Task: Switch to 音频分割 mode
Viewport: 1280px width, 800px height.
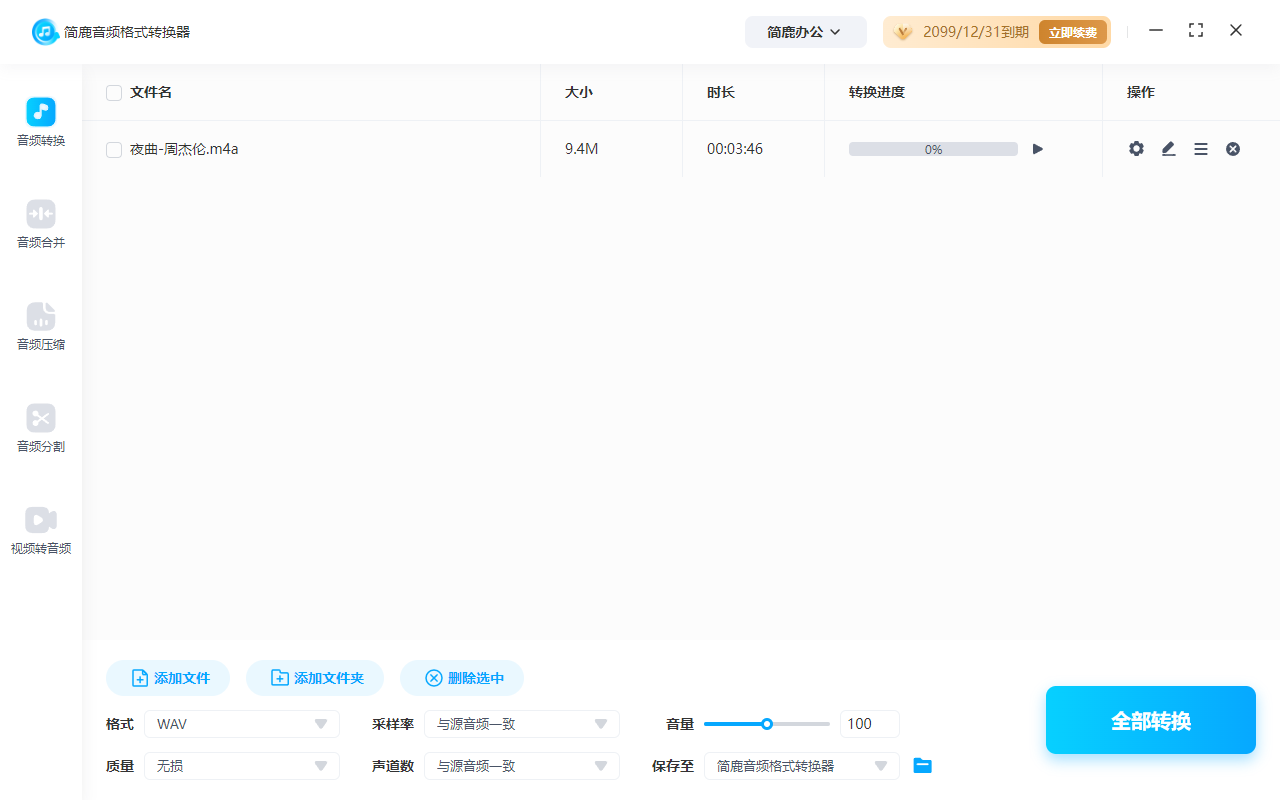Action: click(40, 427)
